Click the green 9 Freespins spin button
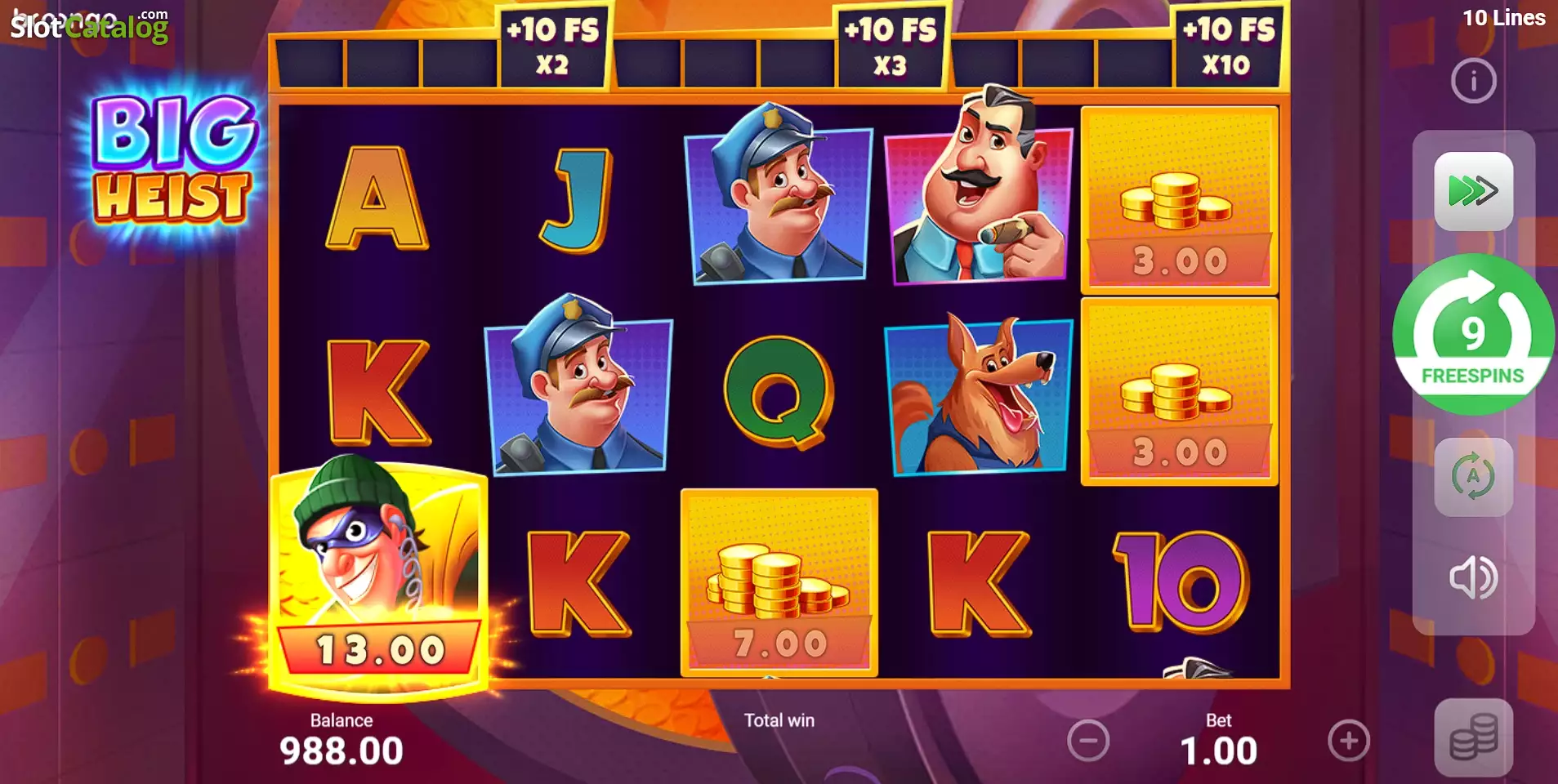 click(x=1473, y=334)
